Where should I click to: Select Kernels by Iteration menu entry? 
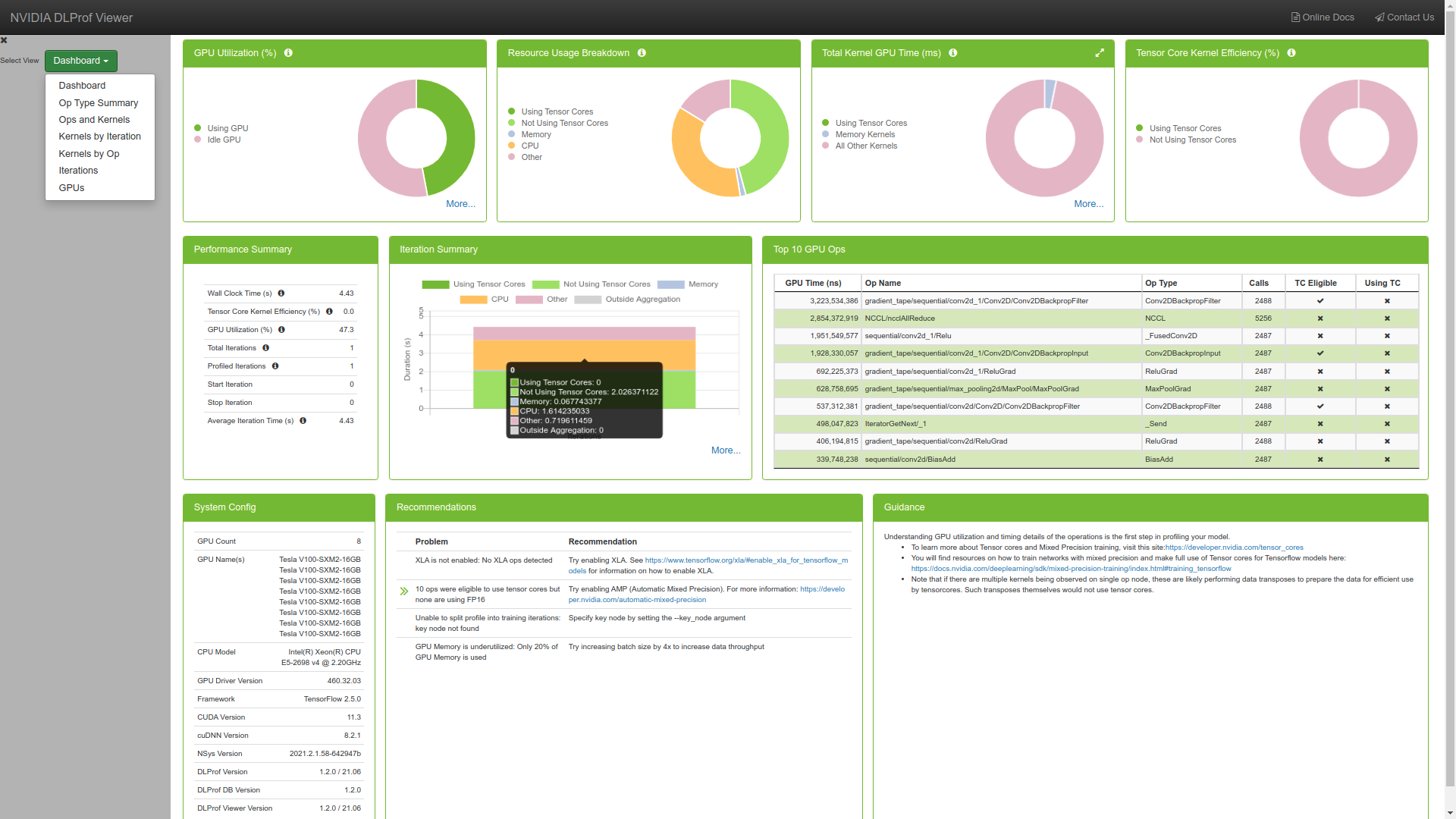click(x=100, y=136)
